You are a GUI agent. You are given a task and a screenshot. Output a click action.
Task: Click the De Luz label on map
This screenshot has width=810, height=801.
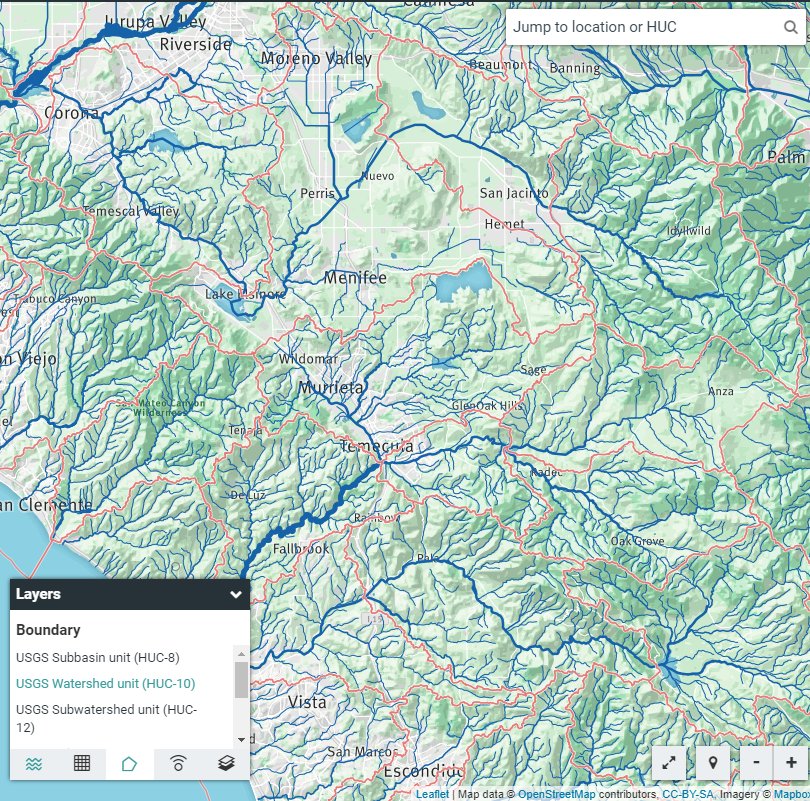tap(247, 495)
